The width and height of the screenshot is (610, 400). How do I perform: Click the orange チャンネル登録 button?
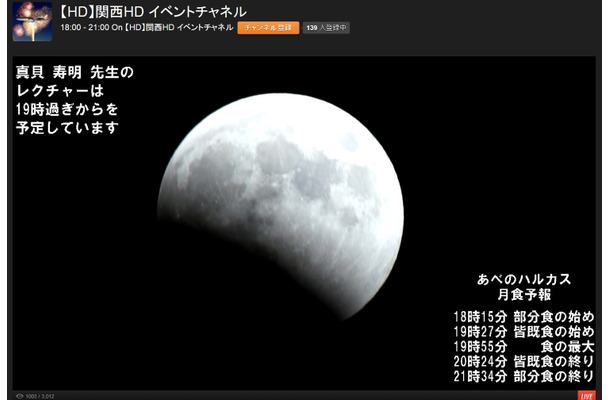tap(268, 28)
